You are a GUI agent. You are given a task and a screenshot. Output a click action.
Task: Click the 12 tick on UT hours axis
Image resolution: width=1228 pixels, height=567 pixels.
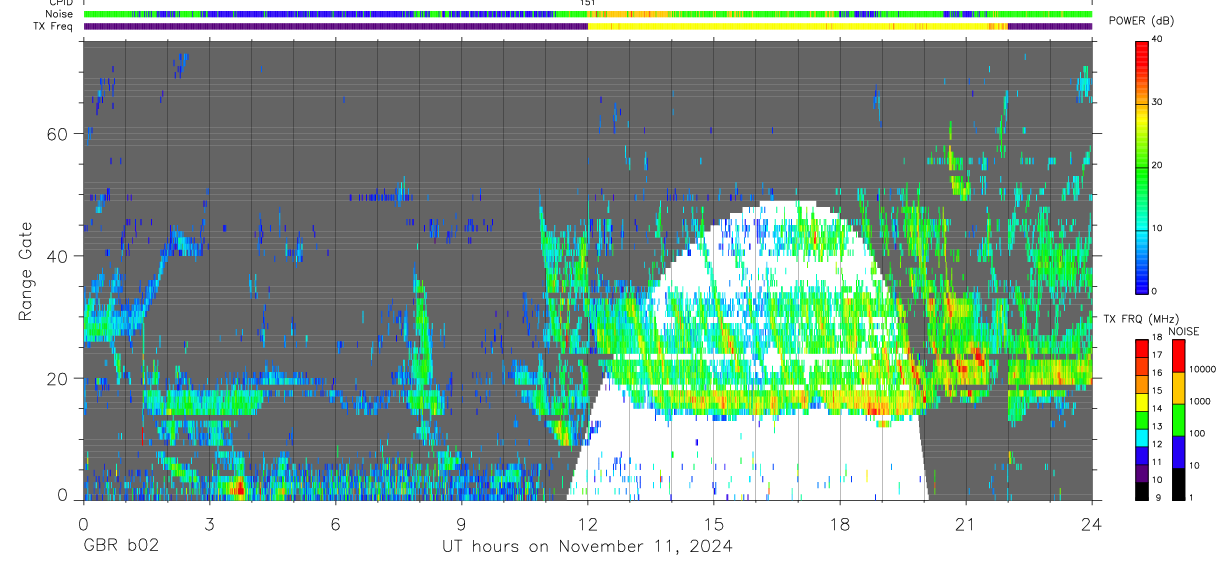click(588, 524)
